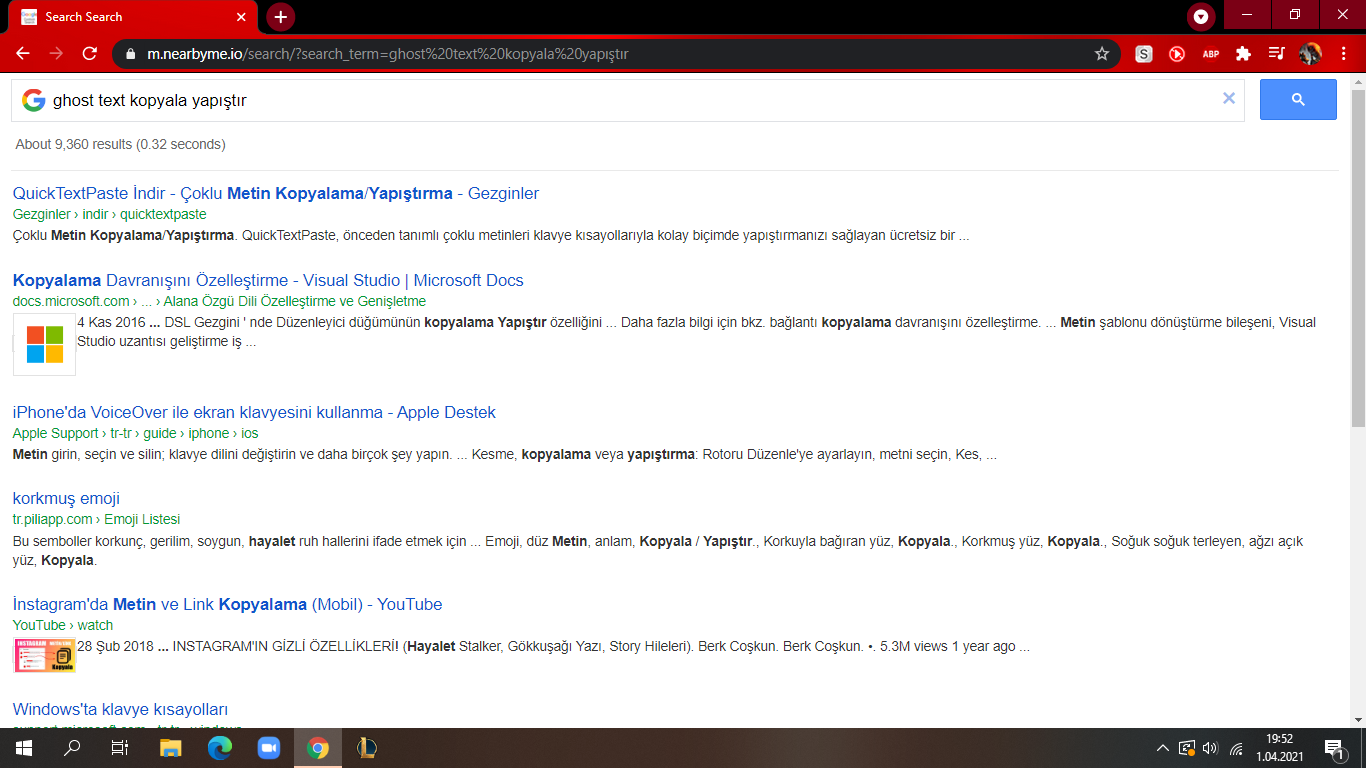
Task: Go back to the previous page
Action: tap(23, 54)
